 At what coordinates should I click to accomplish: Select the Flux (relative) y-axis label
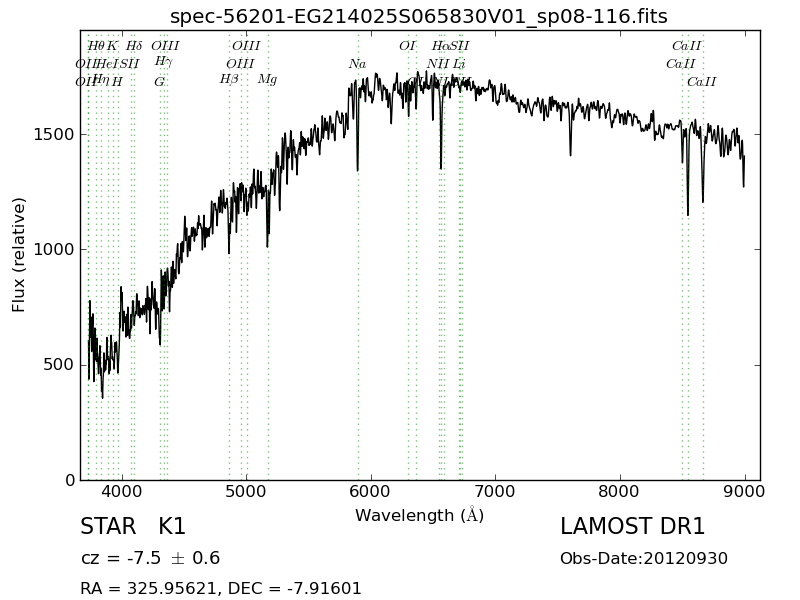(x=18, y=255)
